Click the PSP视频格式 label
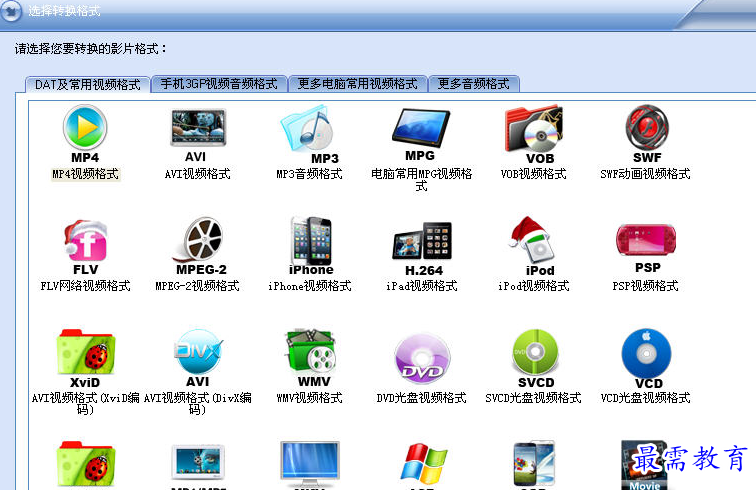 click(646, 286)
